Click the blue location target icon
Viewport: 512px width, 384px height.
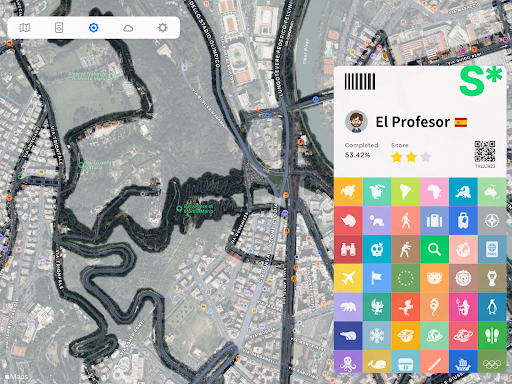pos(94,28)
